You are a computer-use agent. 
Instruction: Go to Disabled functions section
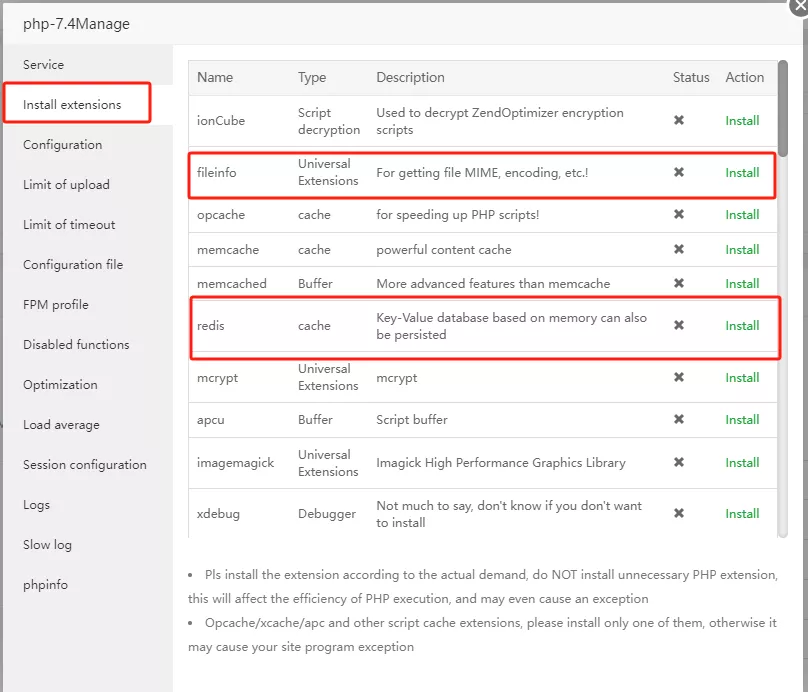point(76,345)
